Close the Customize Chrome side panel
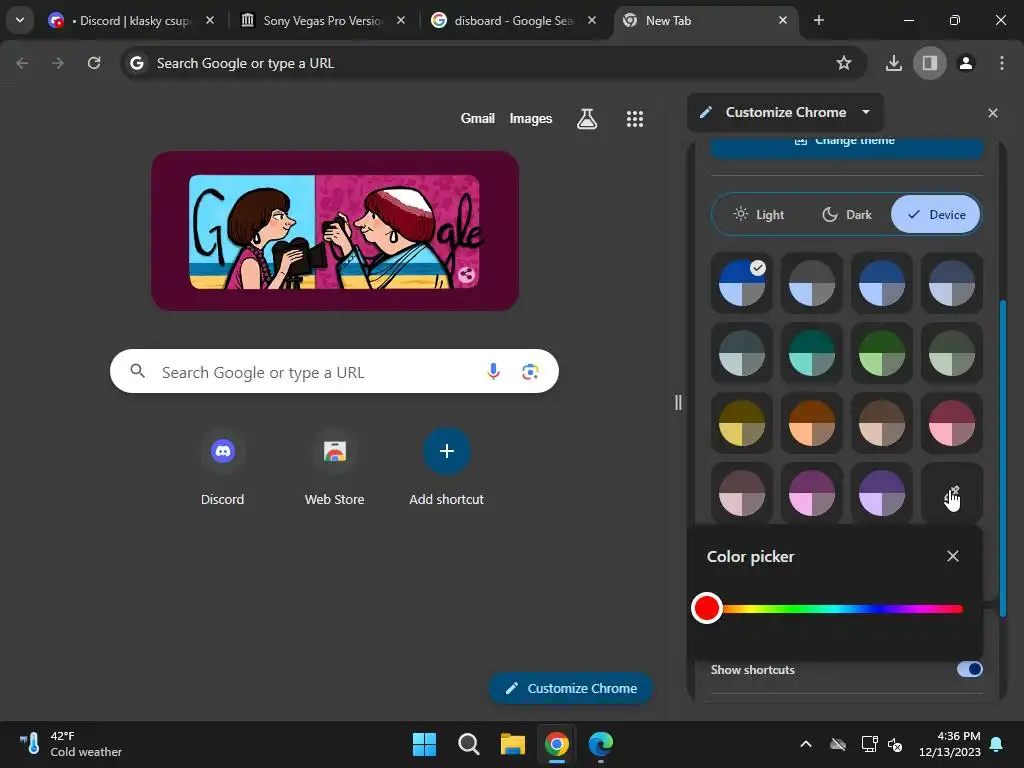 click(x=993, y=113)
